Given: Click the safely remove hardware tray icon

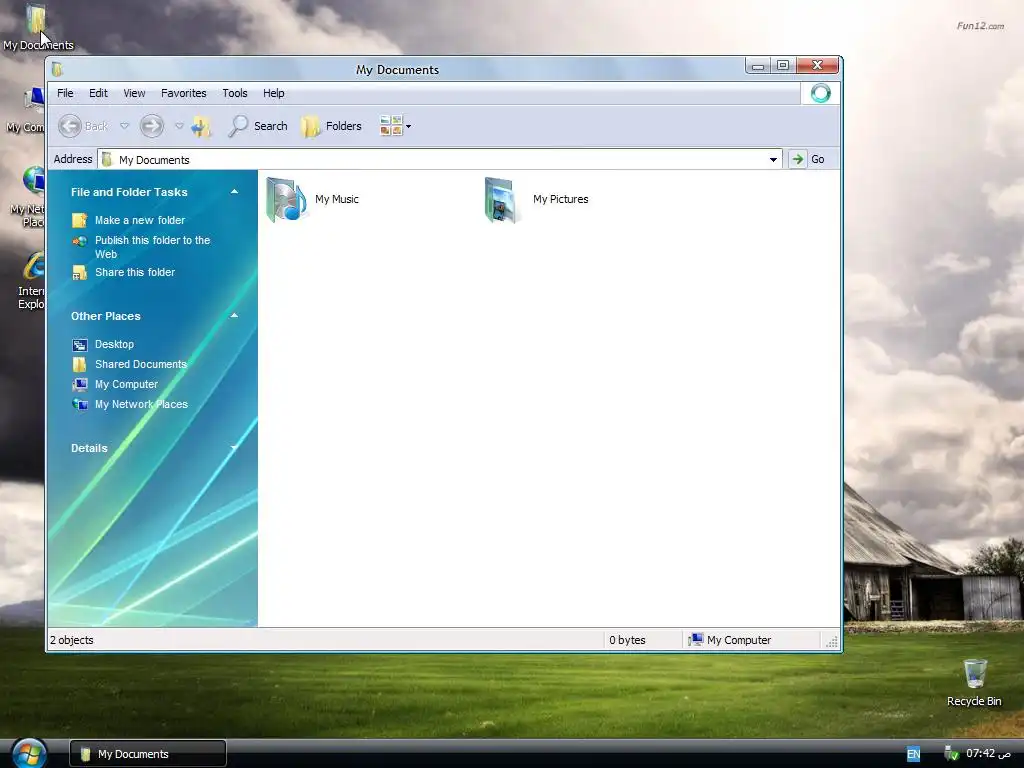Looking at the screenshot, I should (x=952, y=754).
